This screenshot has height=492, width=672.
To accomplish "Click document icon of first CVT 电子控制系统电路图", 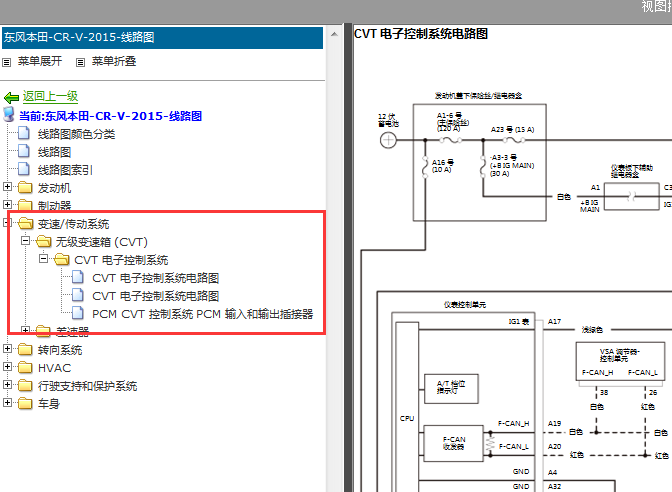I will pyautogui.click(x=78, y=277).
